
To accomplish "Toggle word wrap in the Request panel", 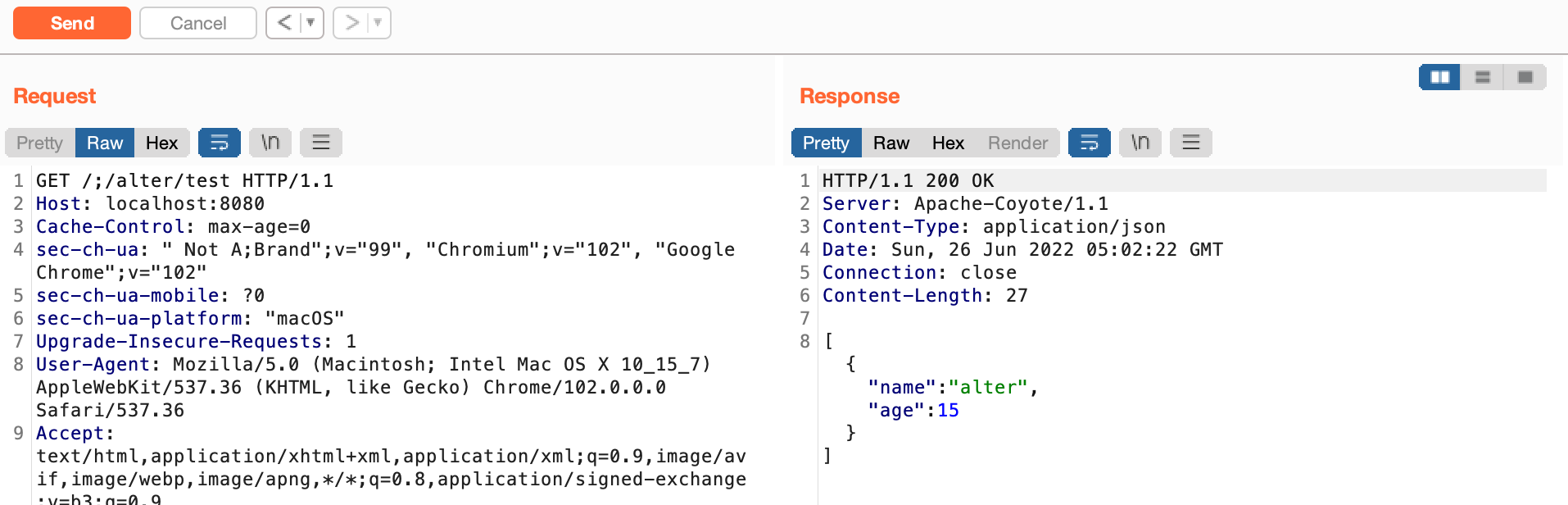I will point(219,143).
